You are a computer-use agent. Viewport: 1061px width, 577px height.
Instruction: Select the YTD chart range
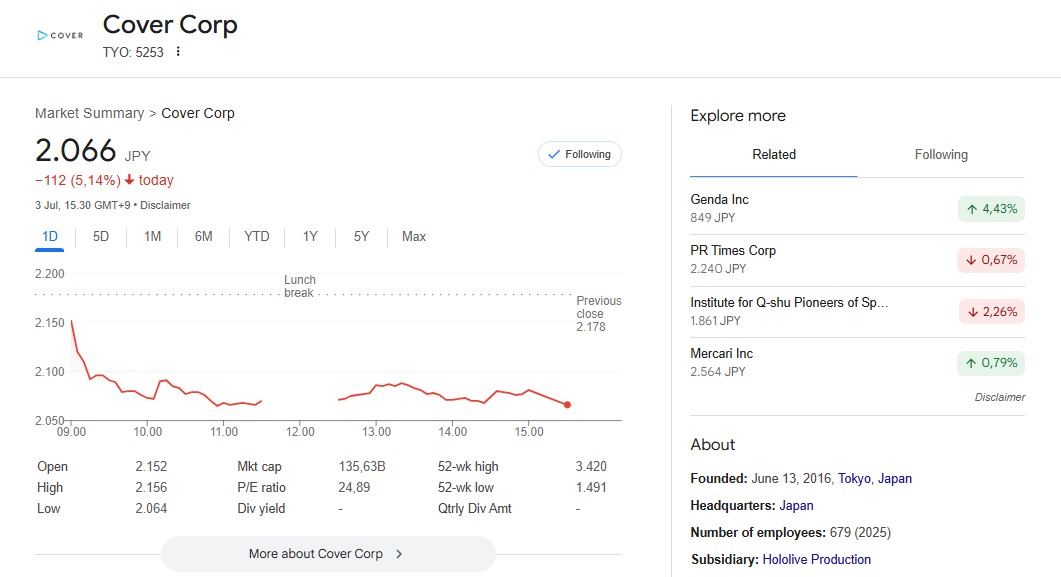[x=256, y=237]
